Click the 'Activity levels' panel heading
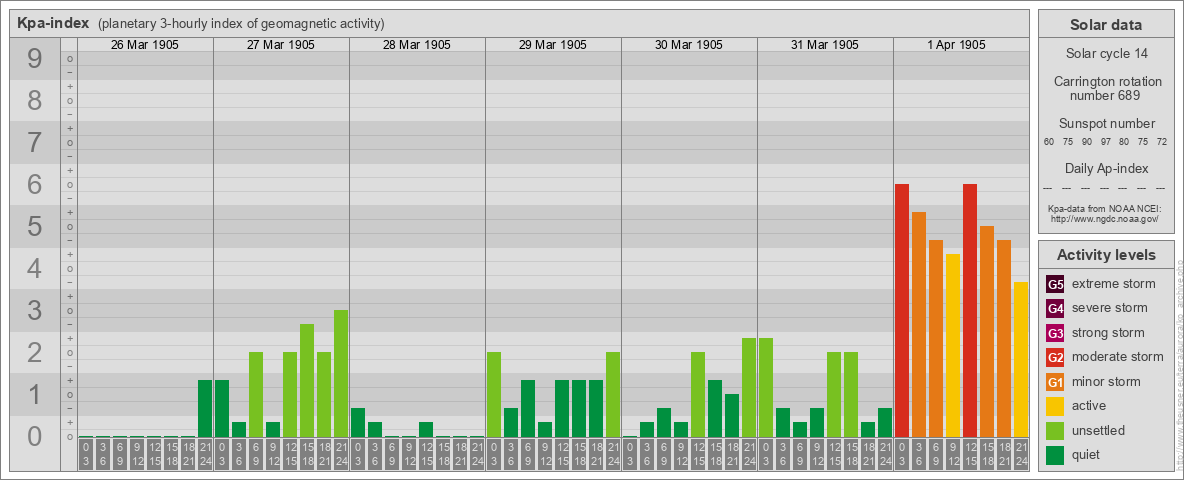Image resolution: width=1184 pixels, height=480 pixels. click(1105, 255)
